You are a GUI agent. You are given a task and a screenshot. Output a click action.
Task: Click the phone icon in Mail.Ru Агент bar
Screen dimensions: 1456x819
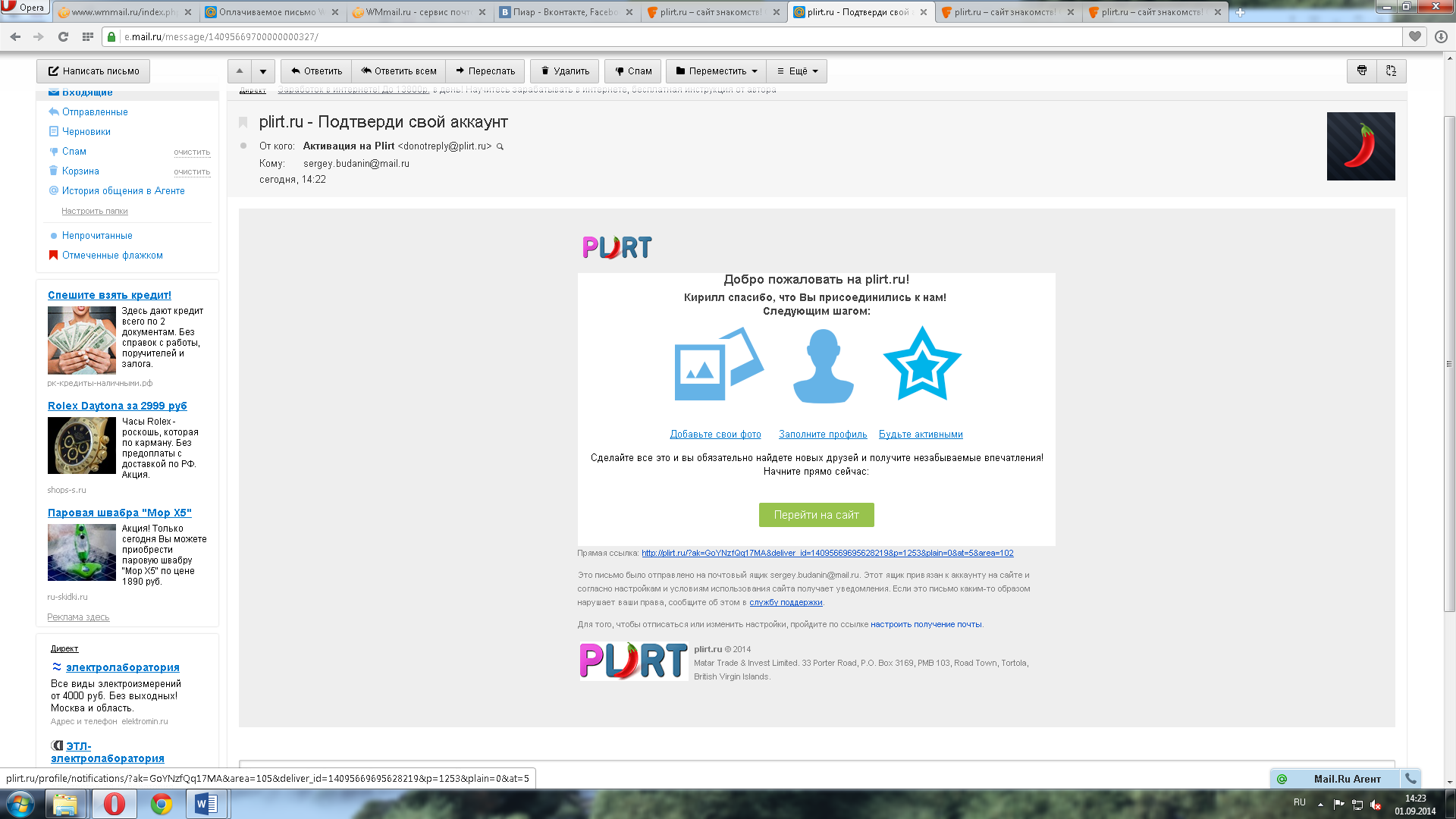[1410, 778]
